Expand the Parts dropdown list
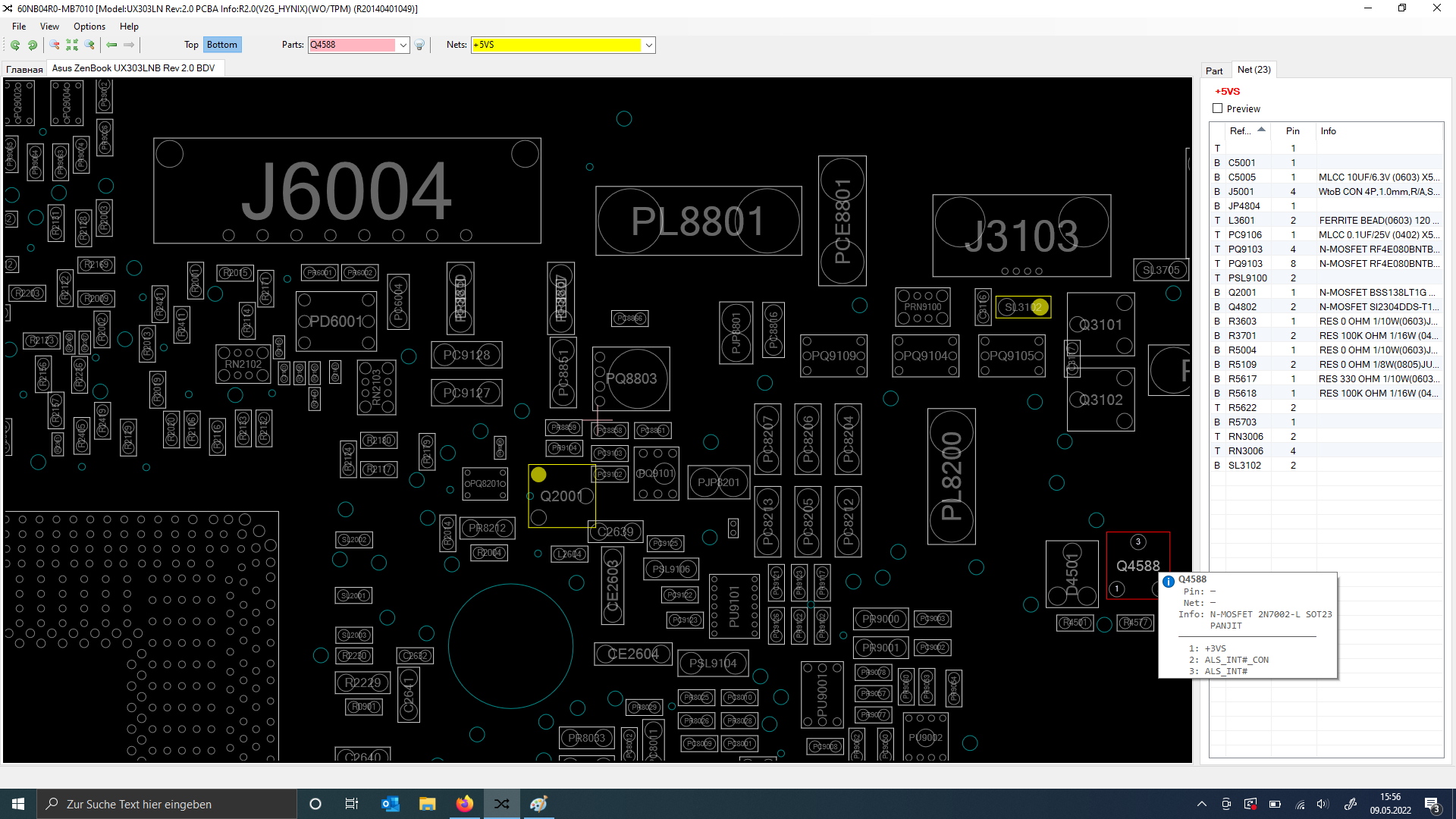The image size is (1456, 819). (x=403, y=45)
